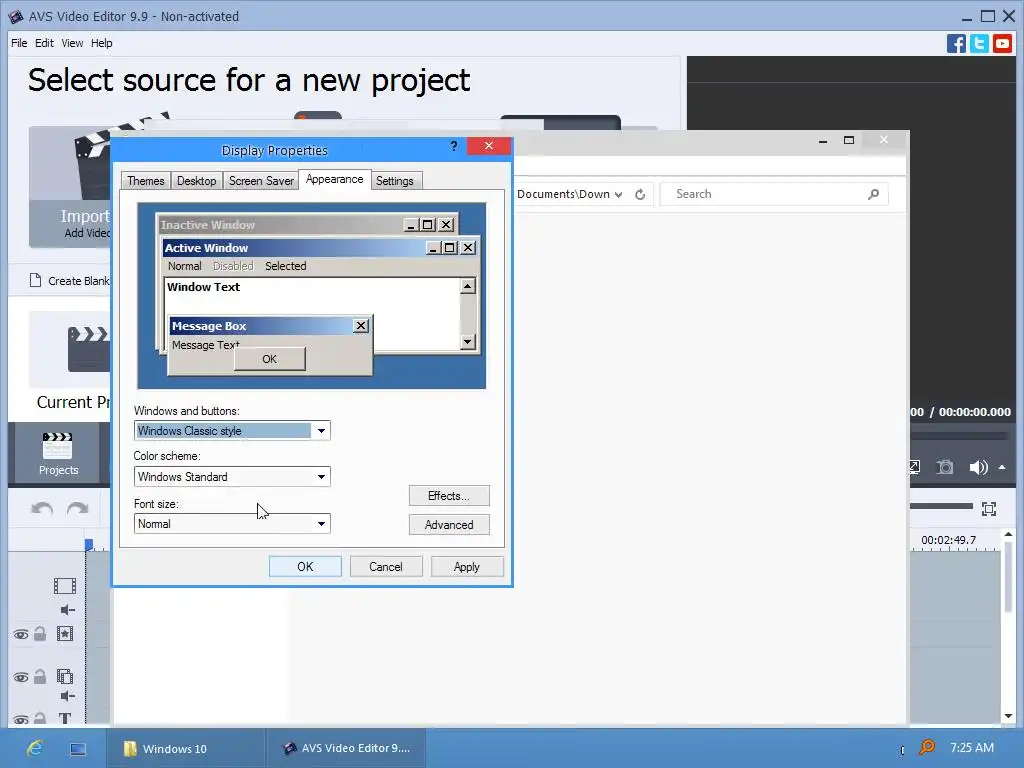Open the YouTube icon in AVS header

pos(1002,44)
